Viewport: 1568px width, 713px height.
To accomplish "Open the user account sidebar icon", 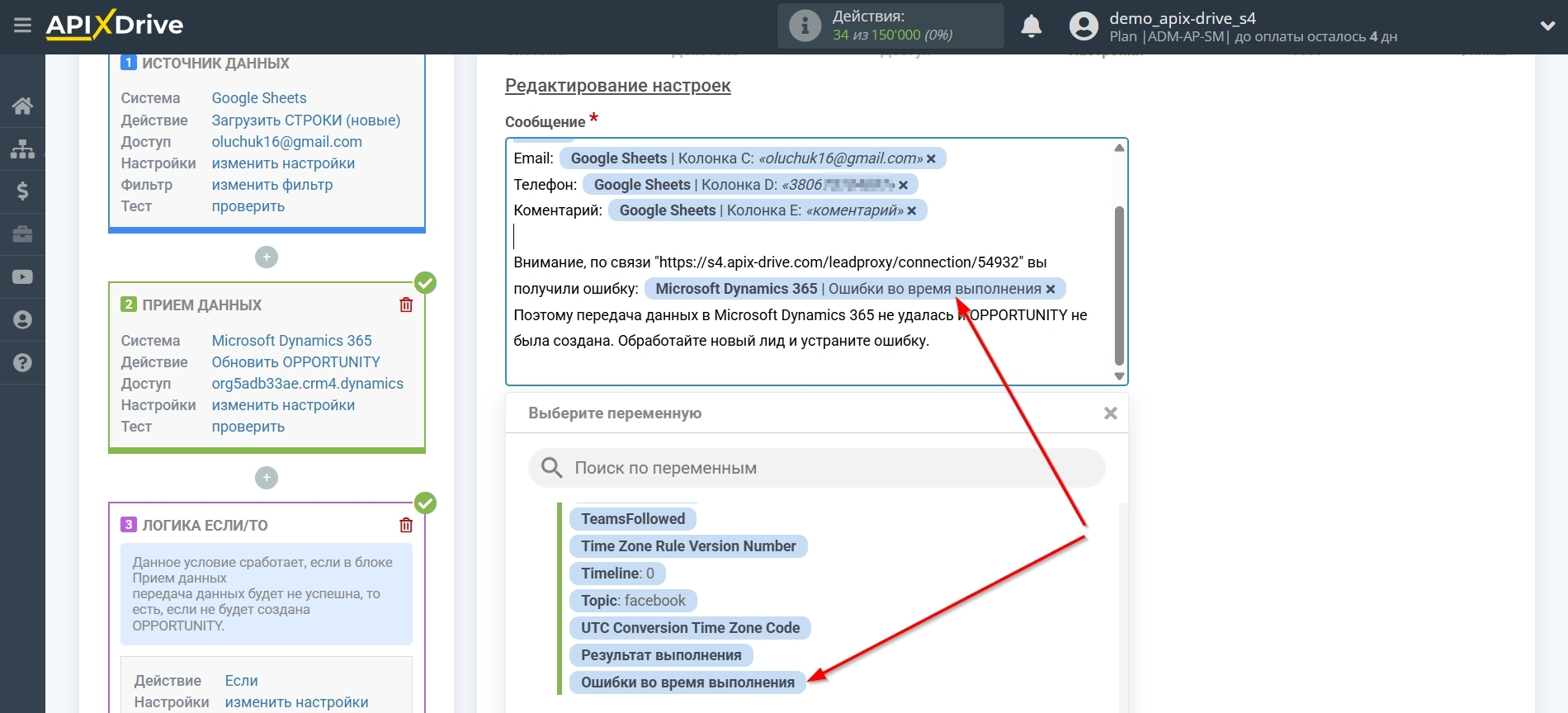I will coord(22,320).
